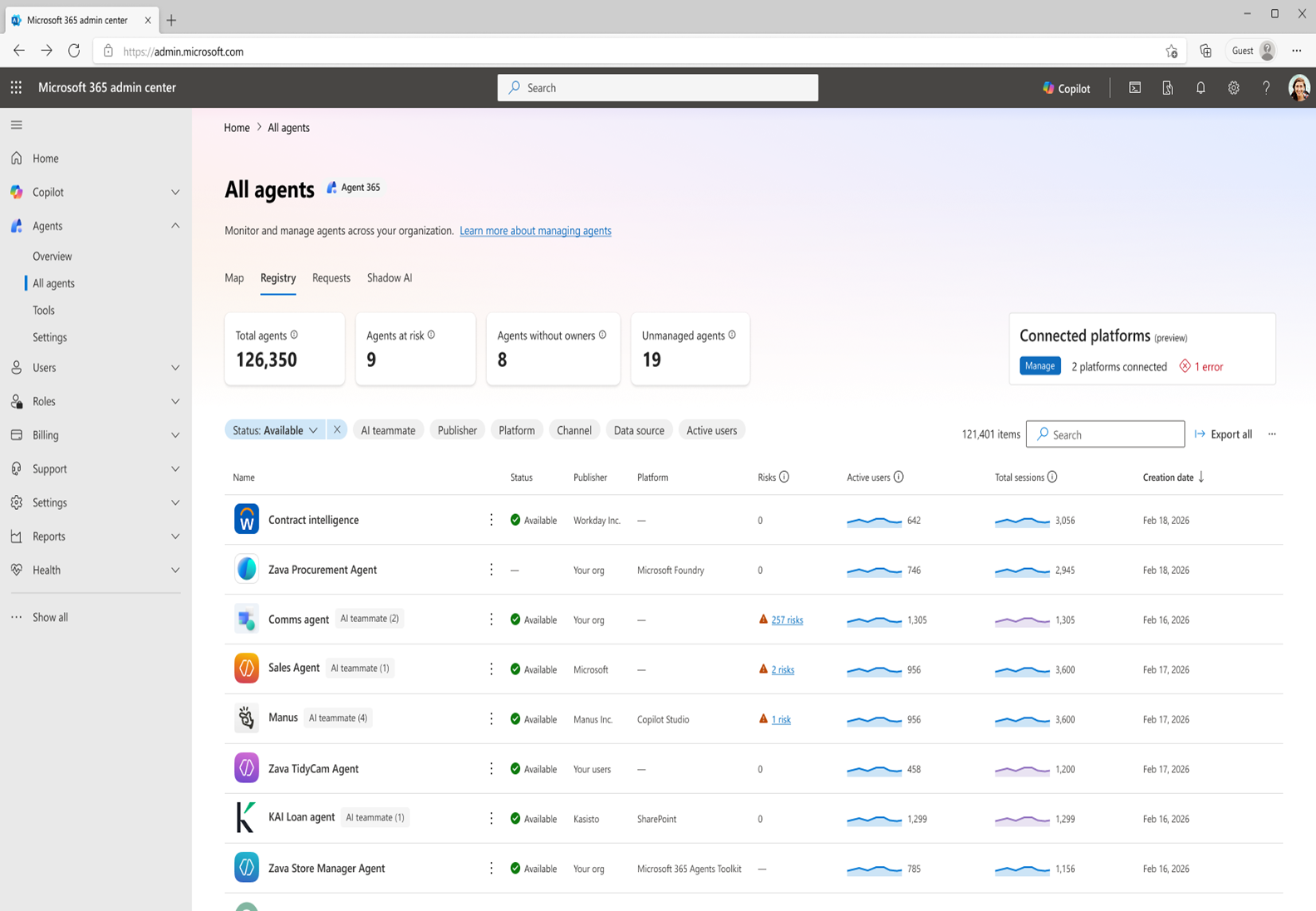Screen dimensions: 1316x911
Task: Open more actions for Manus row
Action: click(491, 719)
